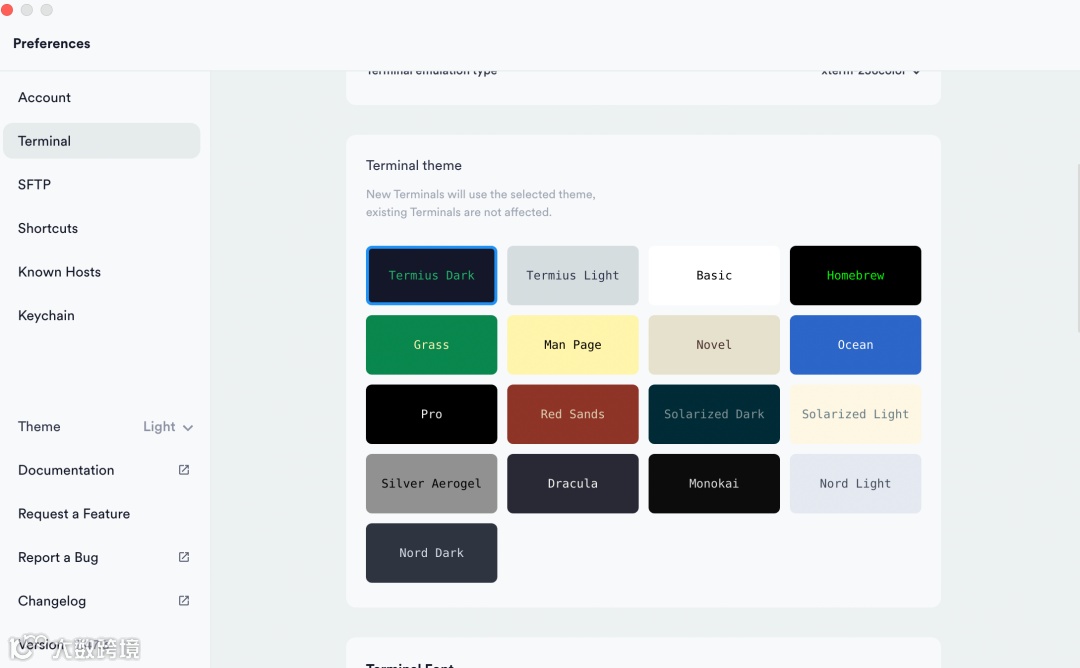This screenshot has height=668, width=1080.
Task: Open the Keychain section
Action: point(101,315)
